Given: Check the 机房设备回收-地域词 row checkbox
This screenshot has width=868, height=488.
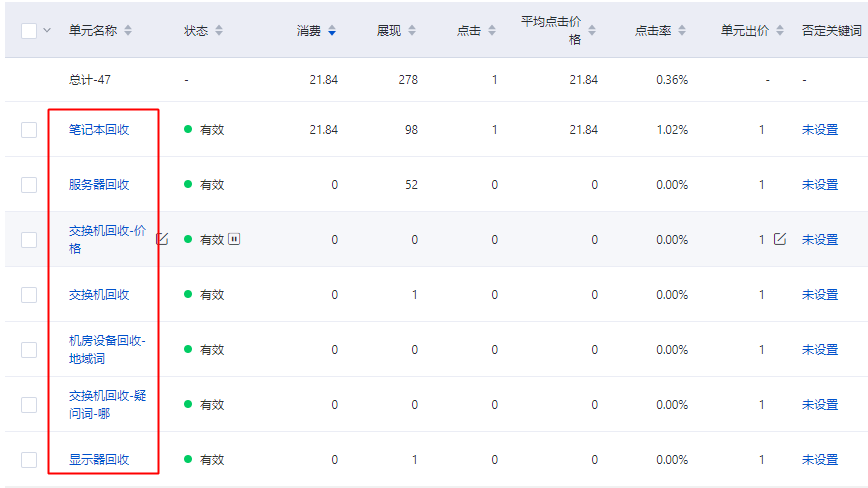Looking at the screenshot, I should click(x=29, y=350).
